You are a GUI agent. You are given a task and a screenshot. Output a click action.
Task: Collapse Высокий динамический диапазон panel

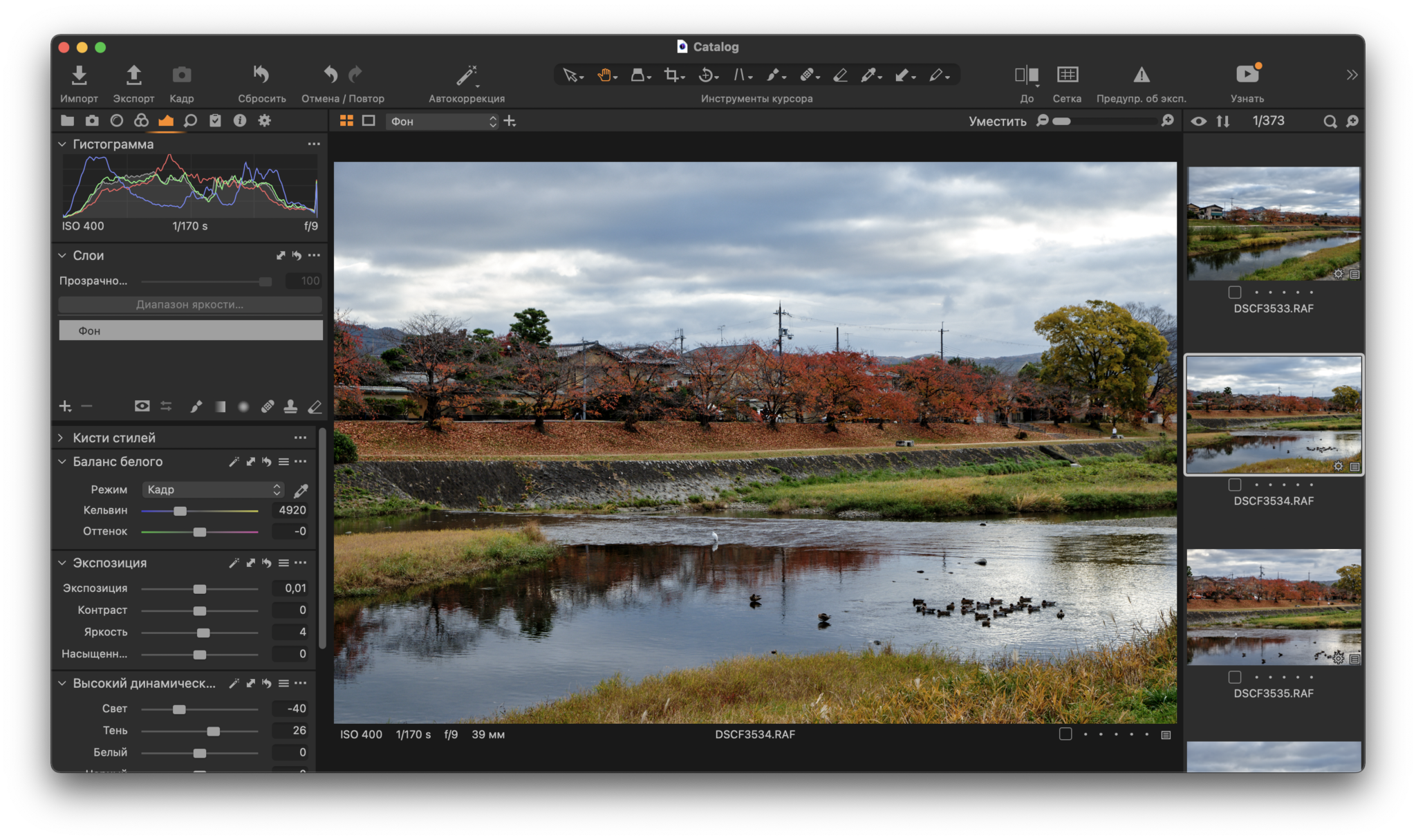point(62,684)
